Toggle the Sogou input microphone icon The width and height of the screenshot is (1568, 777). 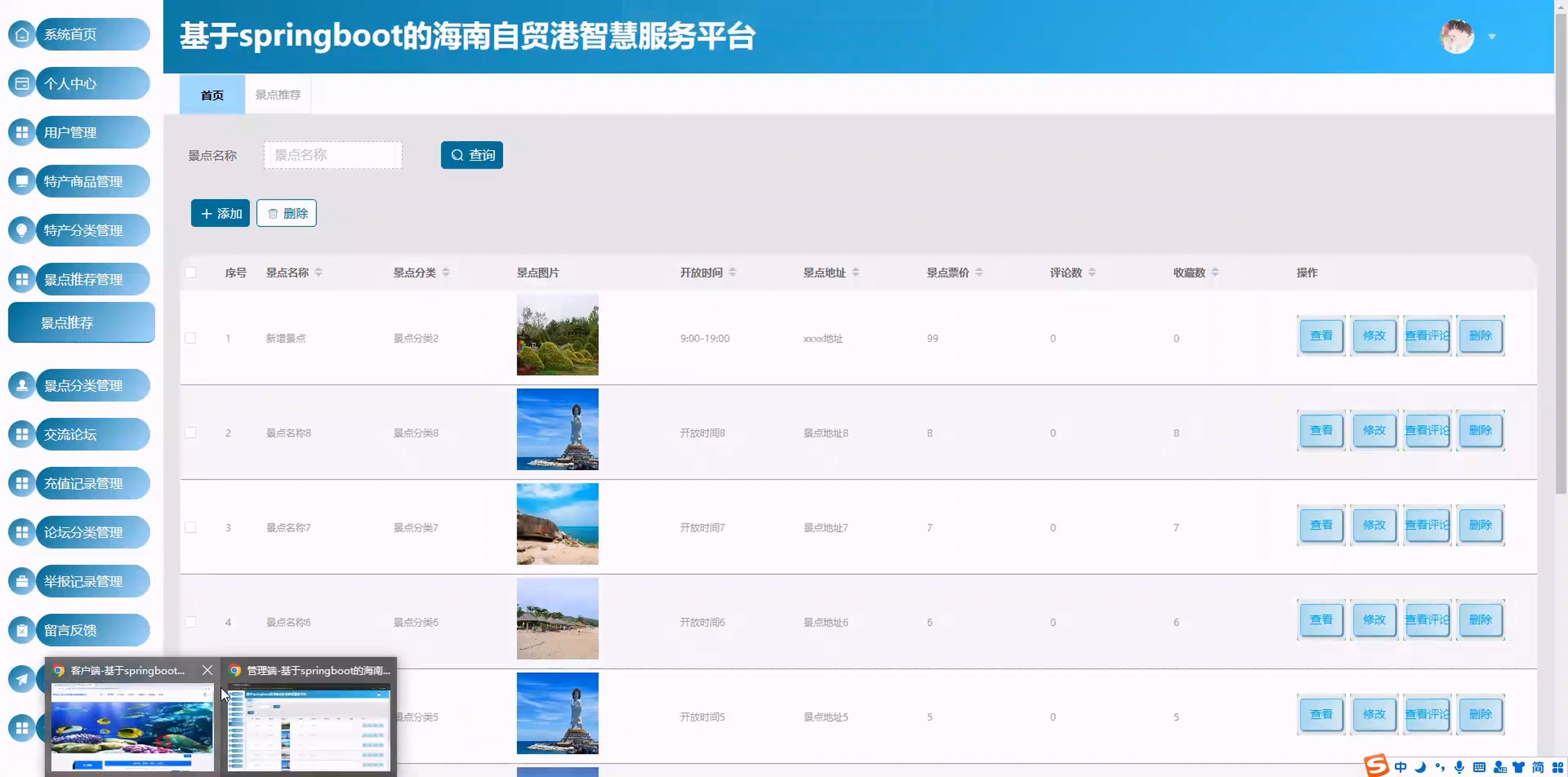click(x=1459, y=767)
